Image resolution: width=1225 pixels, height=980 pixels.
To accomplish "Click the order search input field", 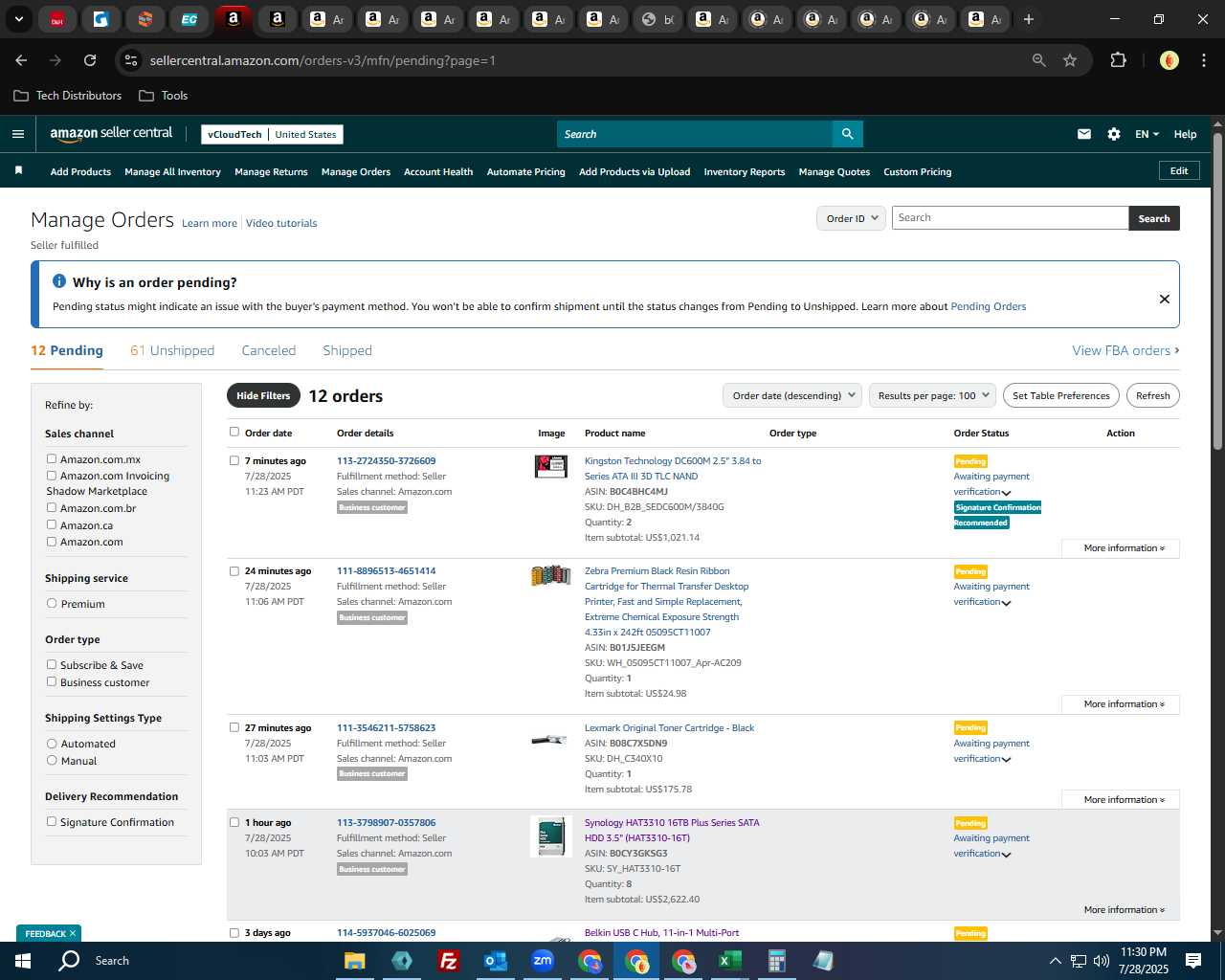I will click(x=1010, y=218).
